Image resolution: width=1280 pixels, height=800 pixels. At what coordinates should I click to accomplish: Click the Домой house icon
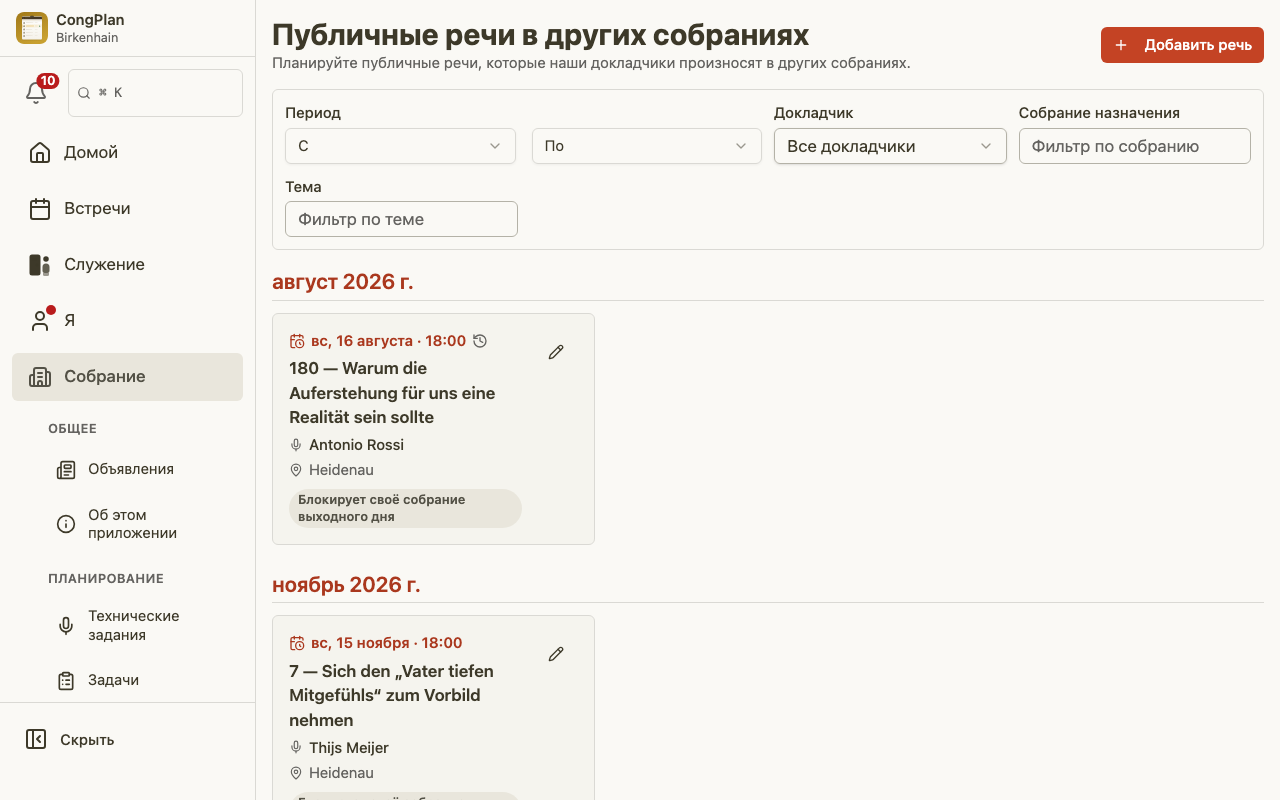40,152
